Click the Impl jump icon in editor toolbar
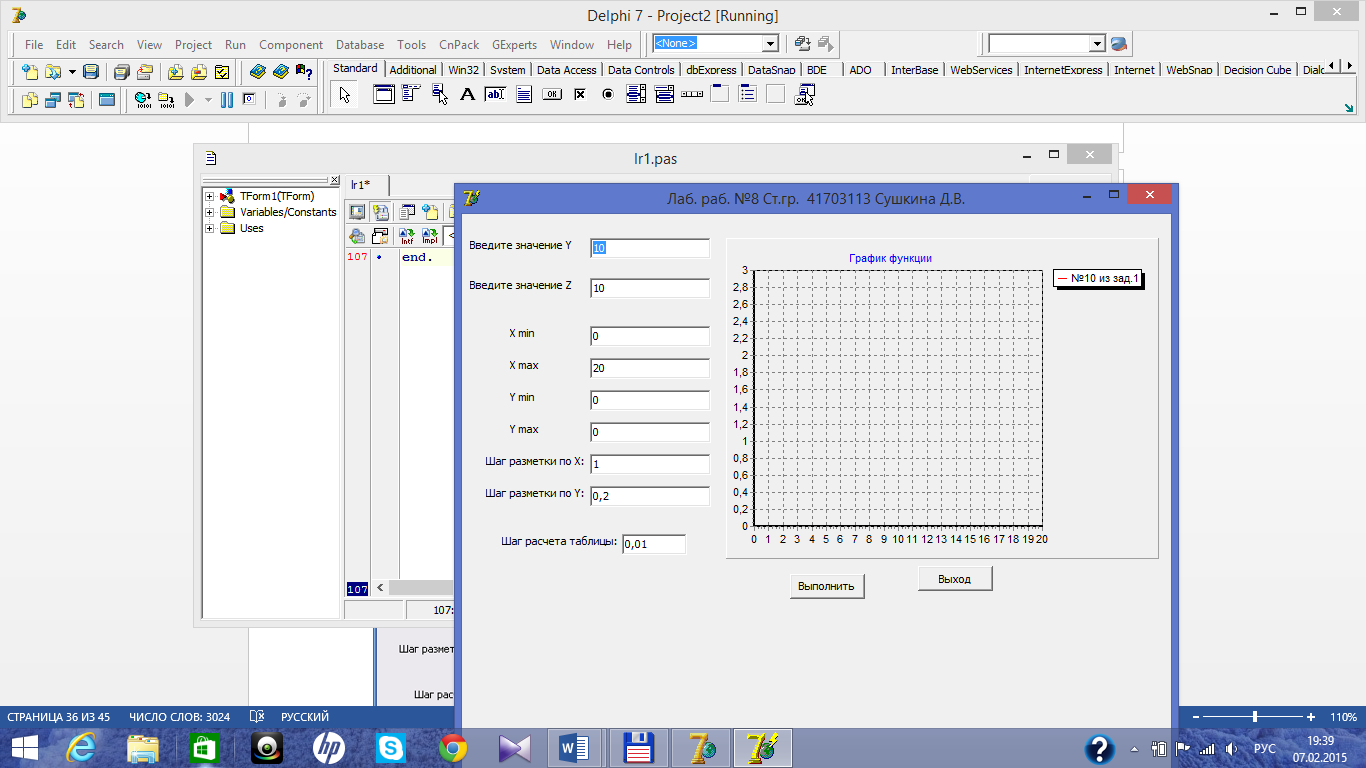The image size is (1366, 768). (429, 237)
